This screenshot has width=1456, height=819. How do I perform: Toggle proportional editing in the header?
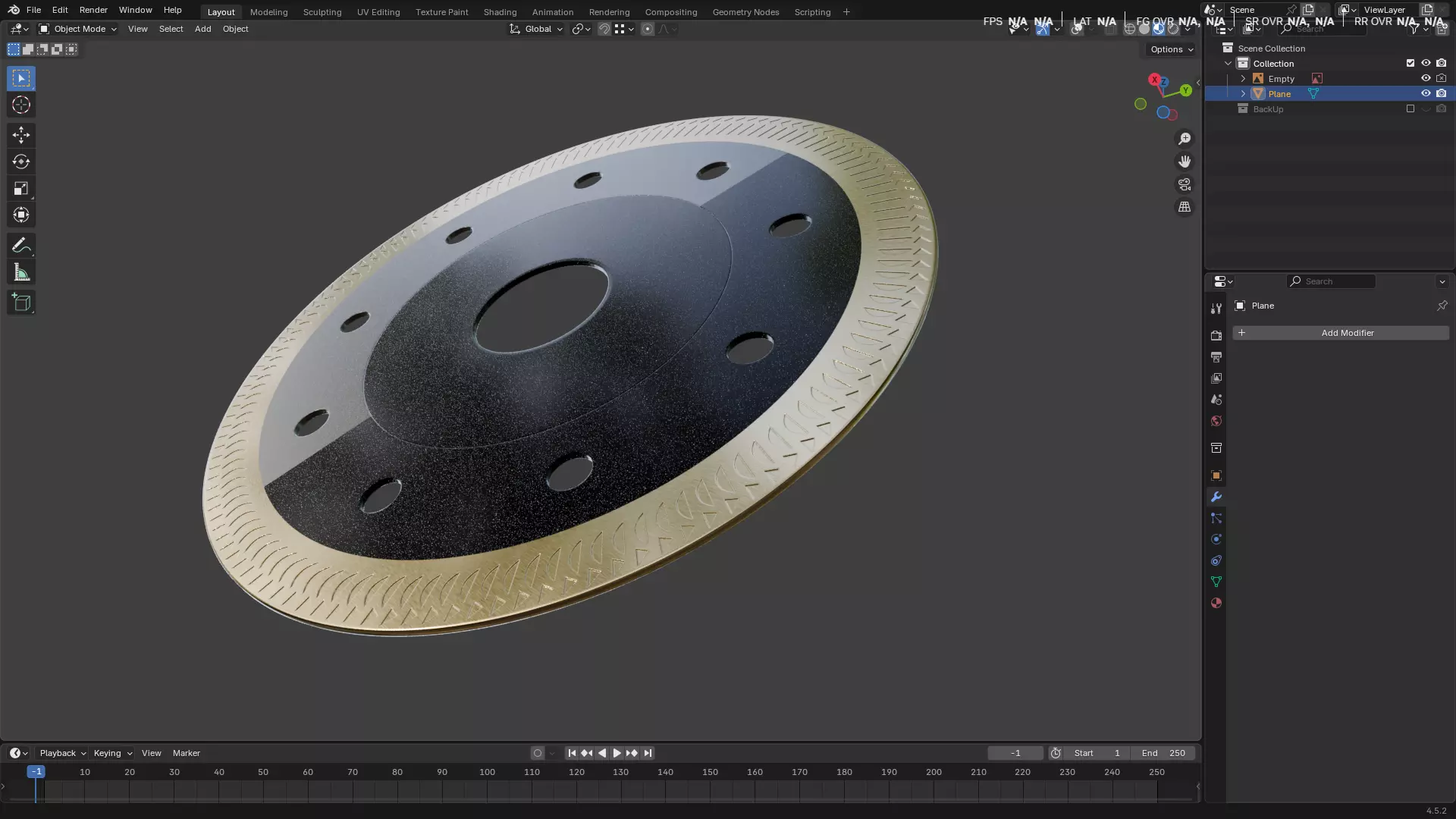(x=648, y=29)
